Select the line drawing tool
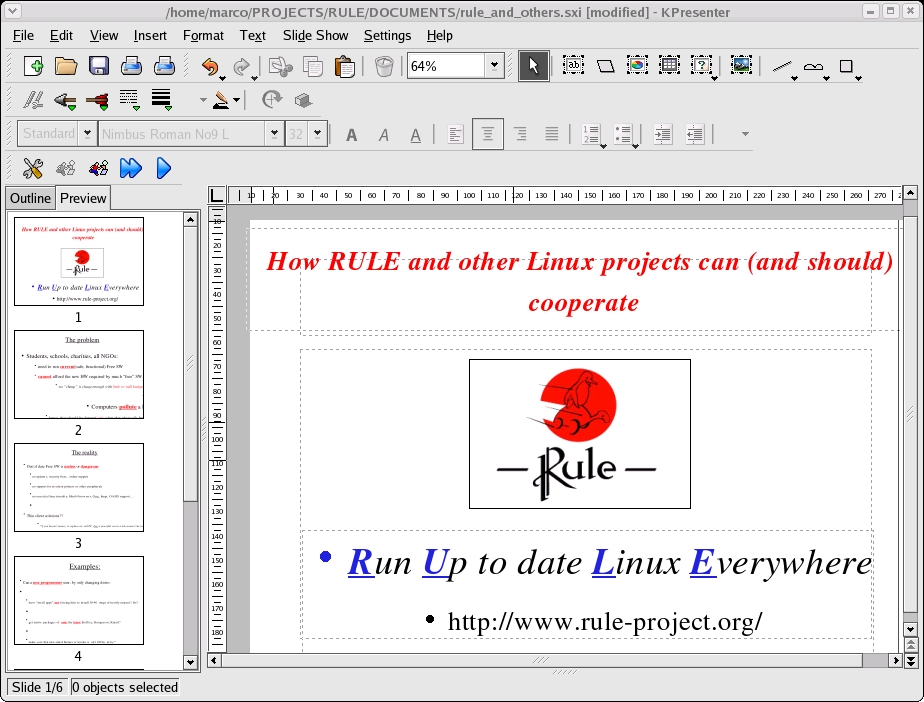The height and width of the screenshot is (702, 924). pyautogui.click(x=781, y=67)
